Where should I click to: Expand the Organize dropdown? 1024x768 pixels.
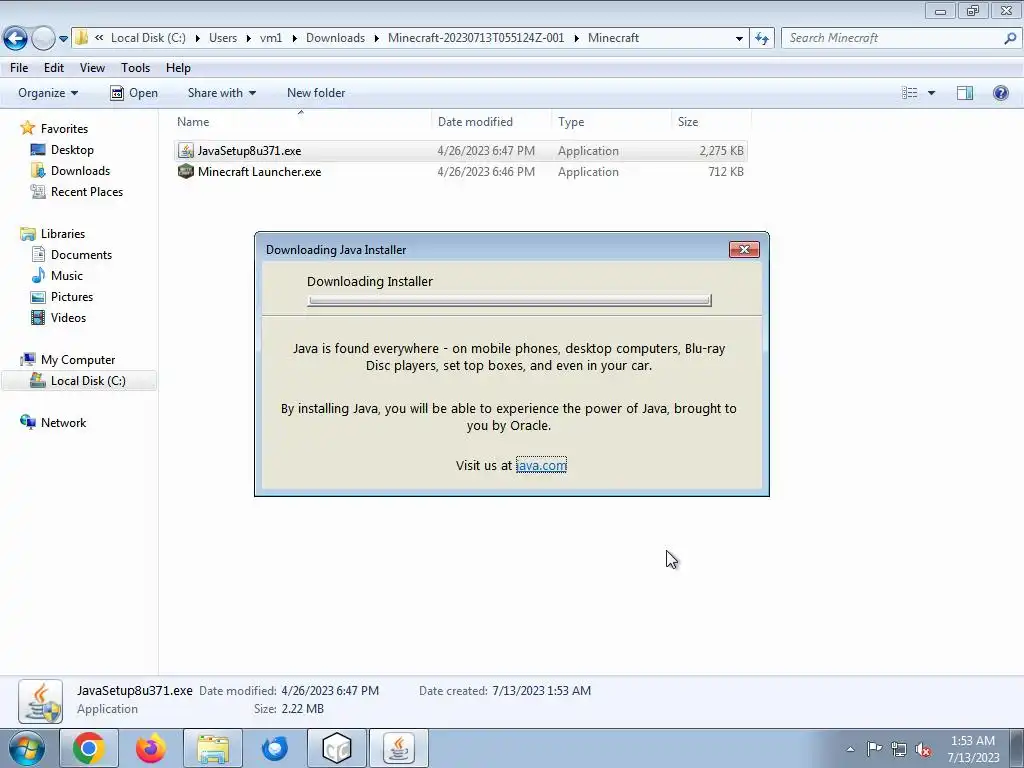pos(48,93)
